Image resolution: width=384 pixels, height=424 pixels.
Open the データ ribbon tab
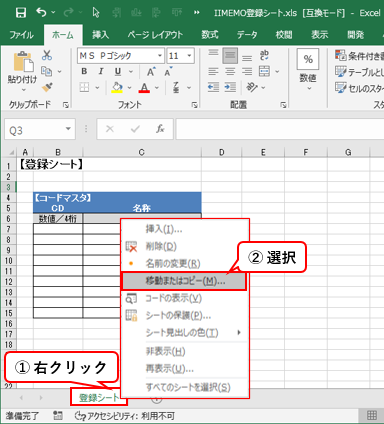(247, 35)
